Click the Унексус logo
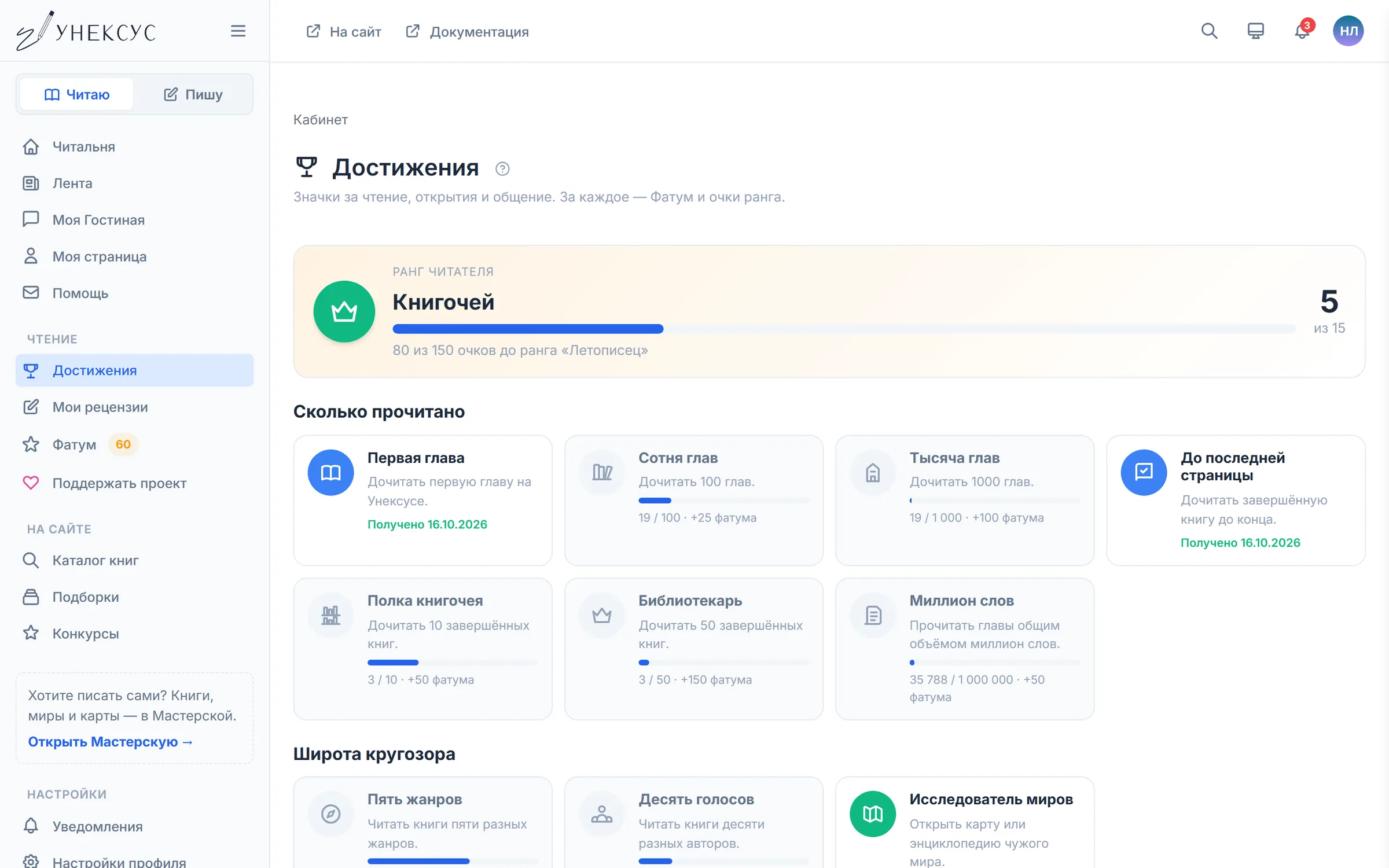 point(86,31)
